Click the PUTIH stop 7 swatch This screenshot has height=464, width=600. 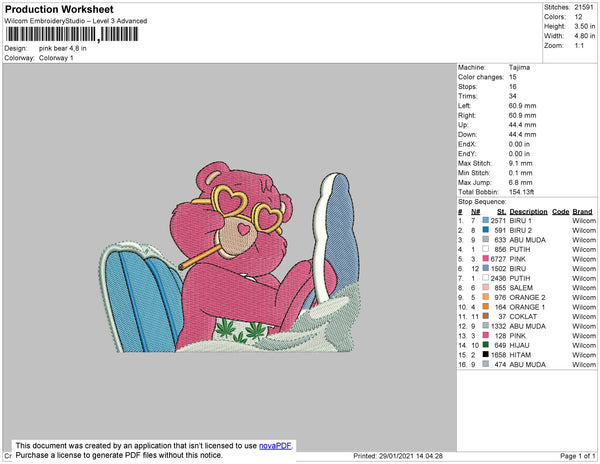(x=486, y=278)
